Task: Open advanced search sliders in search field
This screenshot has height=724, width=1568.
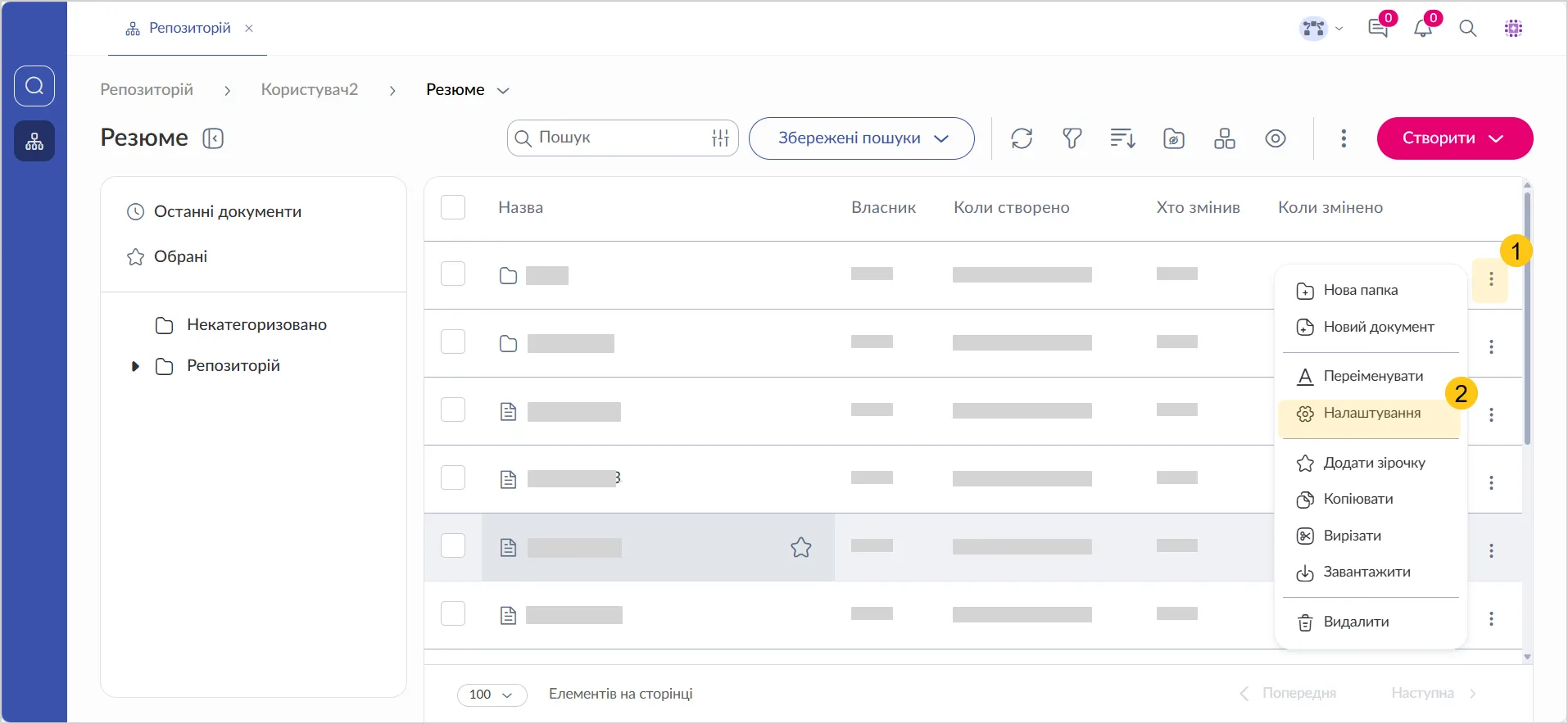Action: tap(720, 138)
